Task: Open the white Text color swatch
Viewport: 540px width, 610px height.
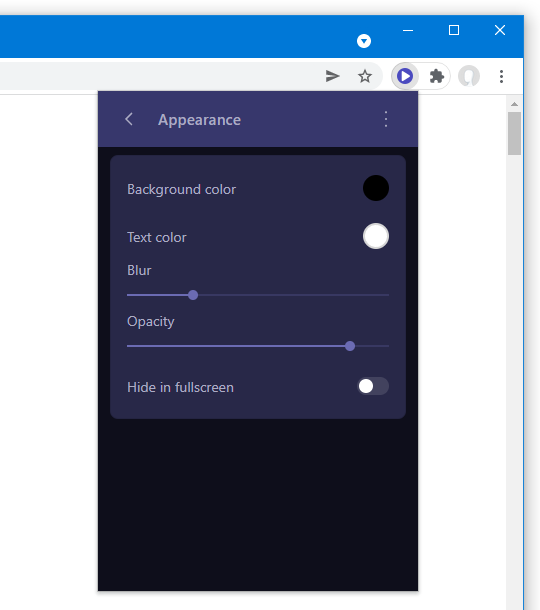Action: [375, 236]
